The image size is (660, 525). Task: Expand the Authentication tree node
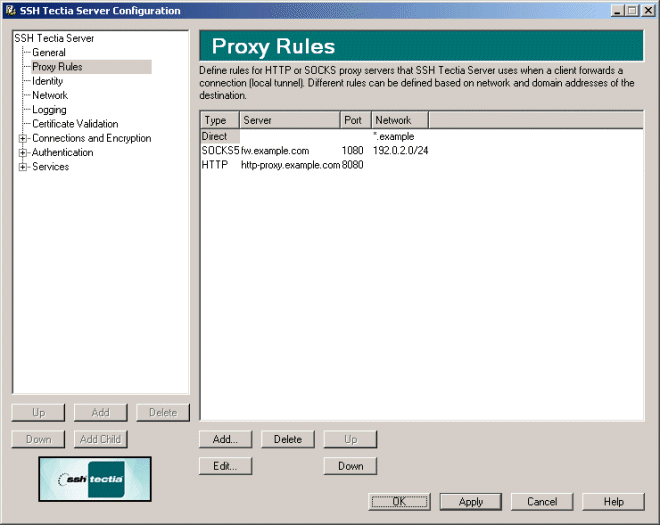[x=23, y=152]
